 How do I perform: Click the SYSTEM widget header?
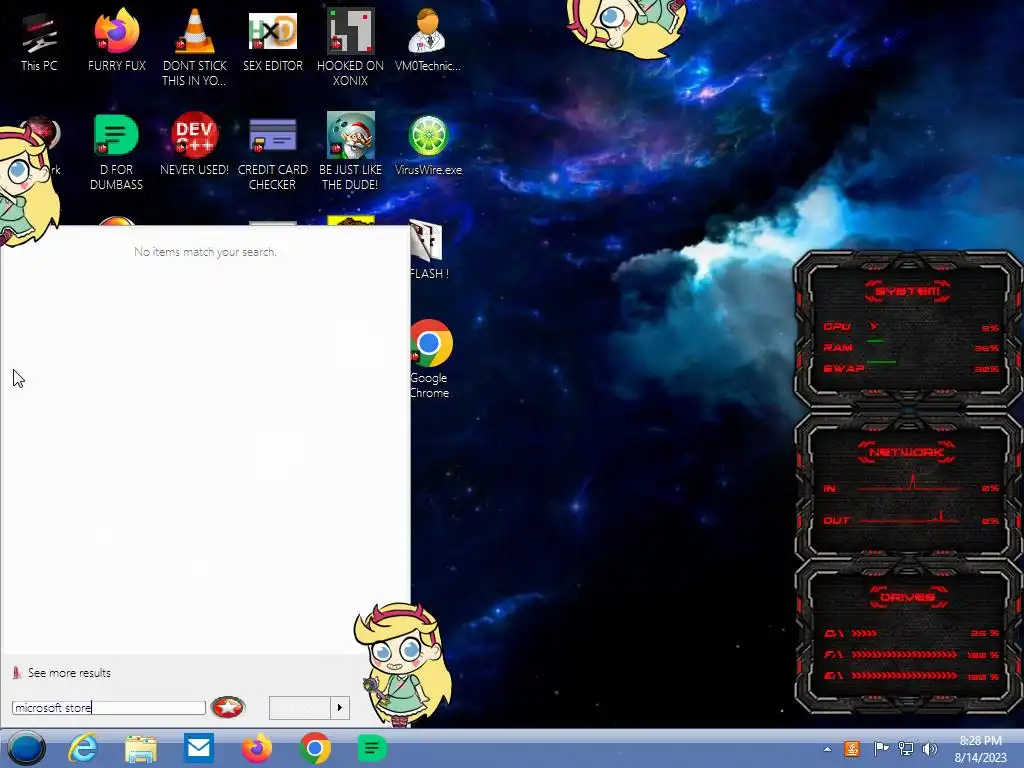click(x=907, y=291)
